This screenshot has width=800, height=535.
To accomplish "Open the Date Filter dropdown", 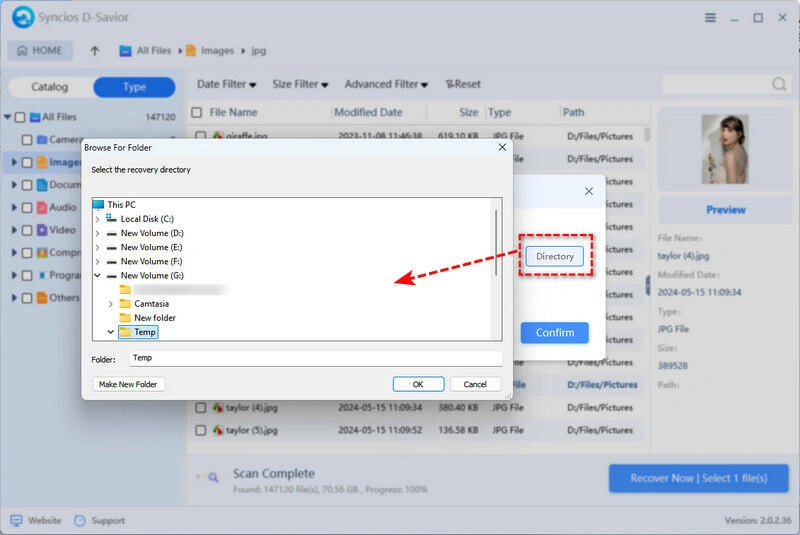I will tap(226, 85).
